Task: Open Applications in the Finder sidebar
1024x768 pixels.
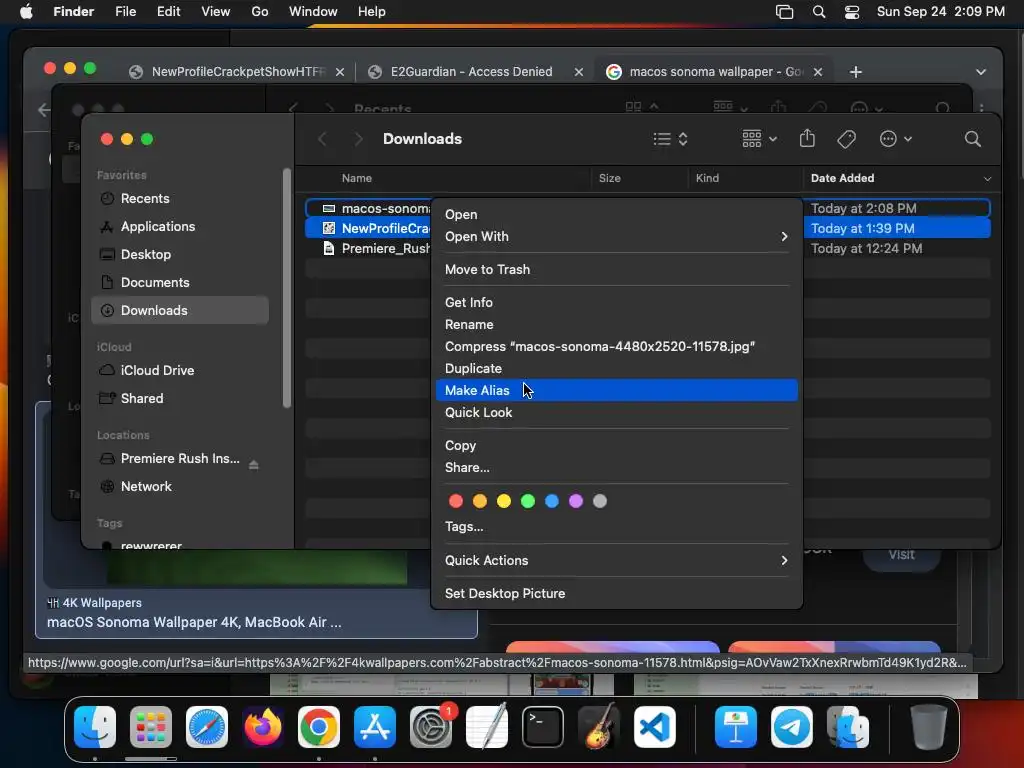Action: (x=180, y=227)
